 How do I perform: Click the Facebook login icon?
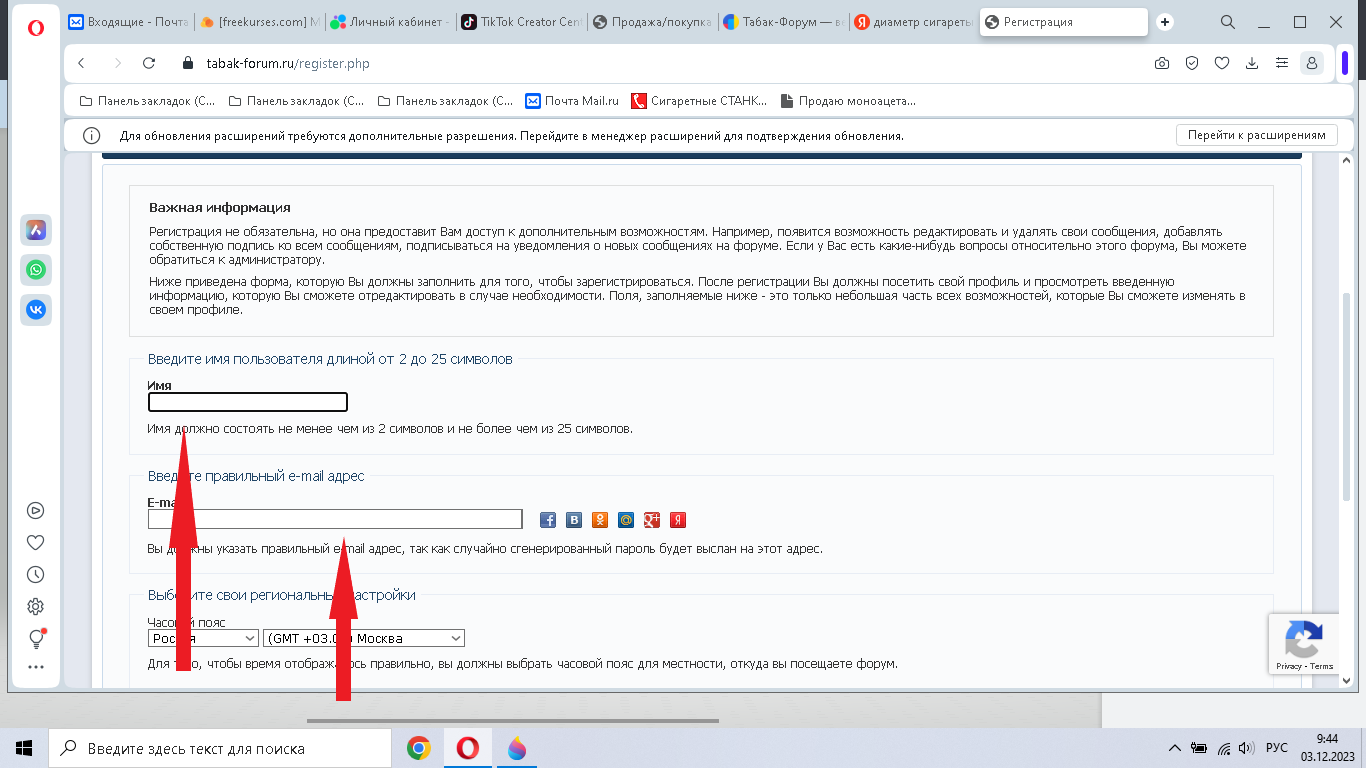pyautogui.click(x=548, y=520)
